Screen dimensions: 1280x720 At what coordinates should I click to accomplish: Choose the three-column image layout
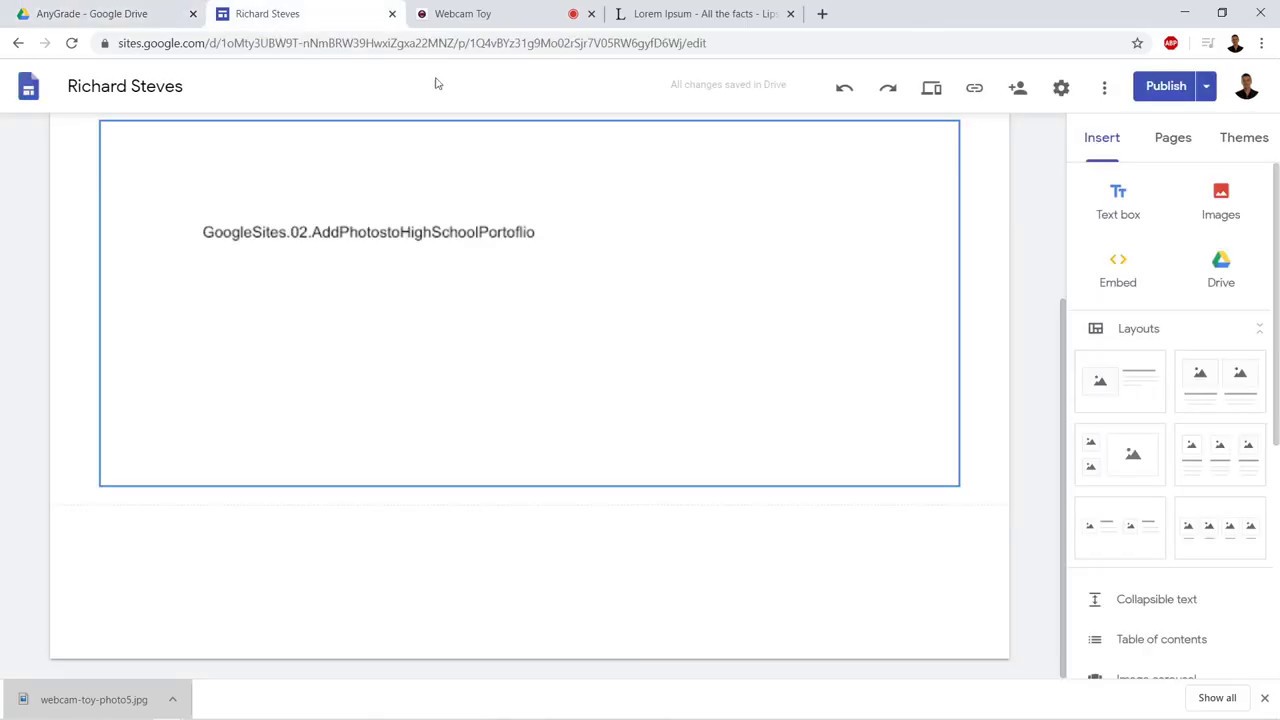pyautogui.click(x=1220, y=454)
